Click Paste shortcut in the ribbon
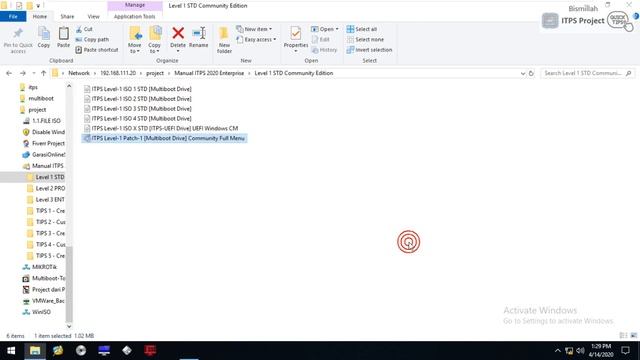This screenshot has width=640, height=360. (x=97, y=50)
